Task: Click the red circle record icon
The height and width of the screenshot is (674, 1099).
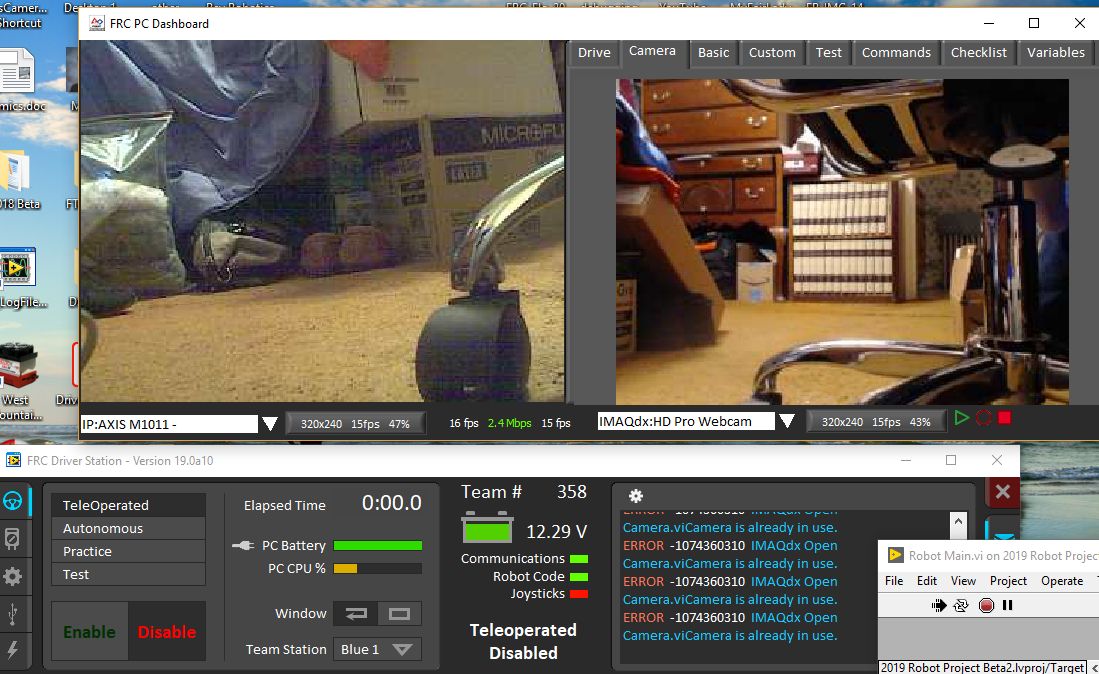Action: click(x=983, y=418)
